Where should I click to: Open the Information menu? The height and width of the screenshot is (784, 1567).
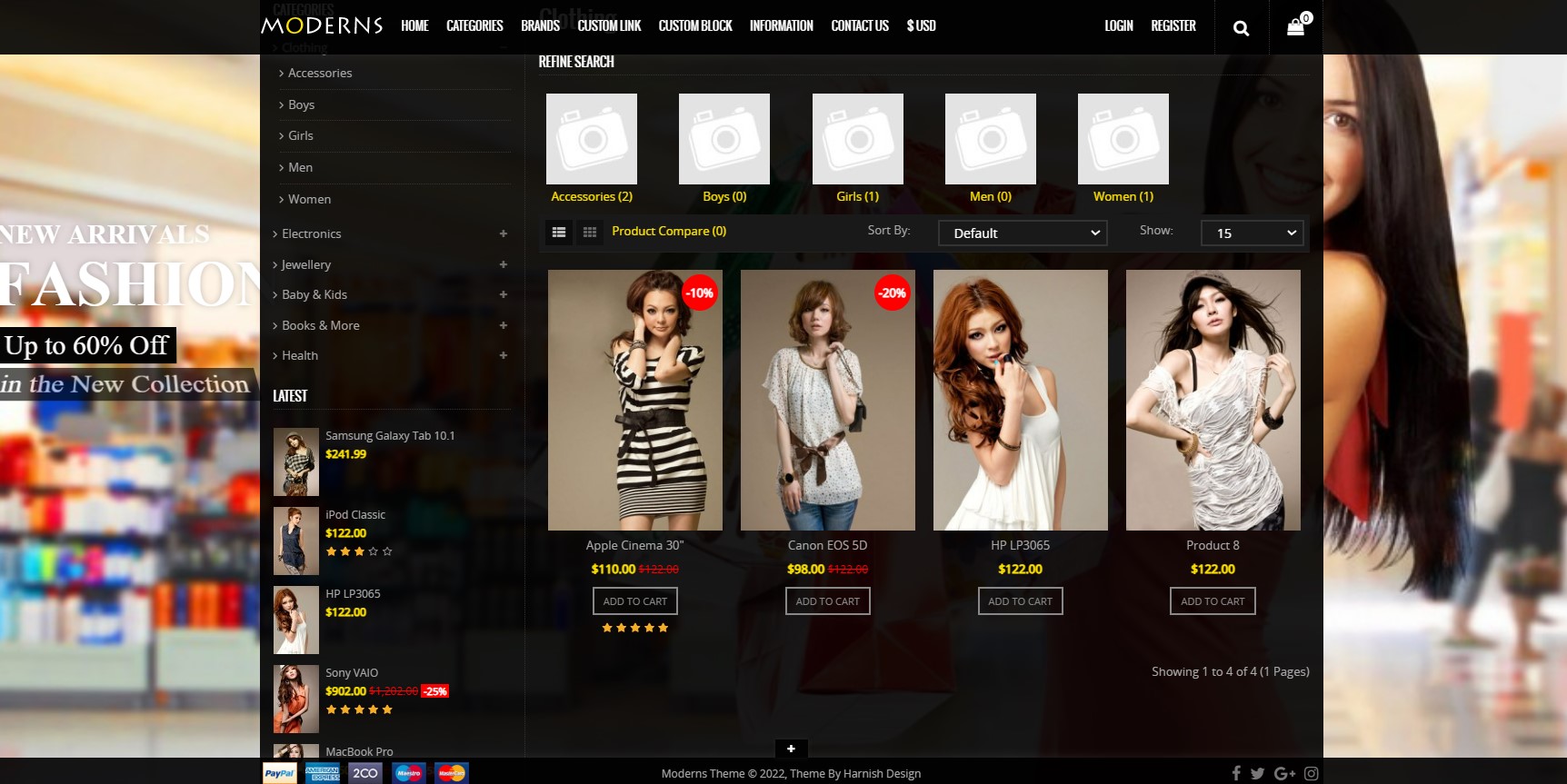pos(782,25)
